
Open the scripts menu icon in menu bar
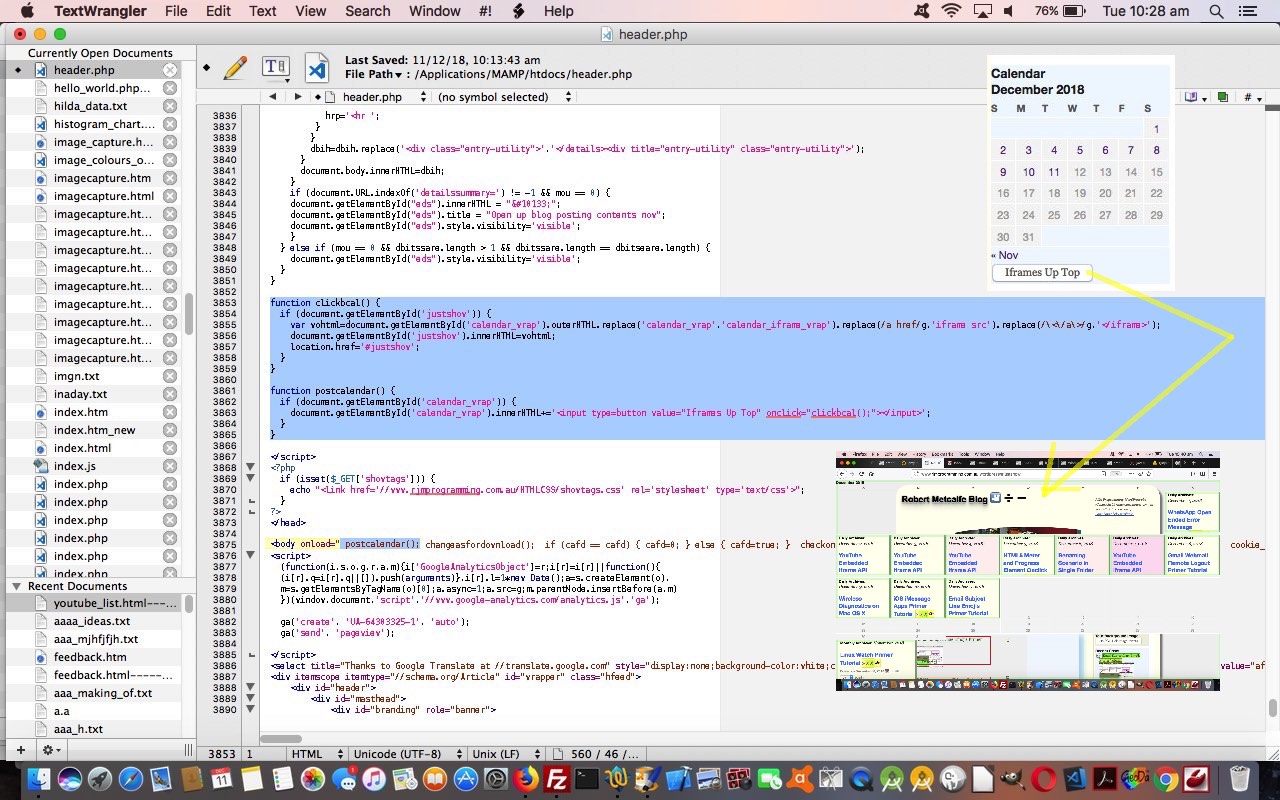click(x=518, y=11)
